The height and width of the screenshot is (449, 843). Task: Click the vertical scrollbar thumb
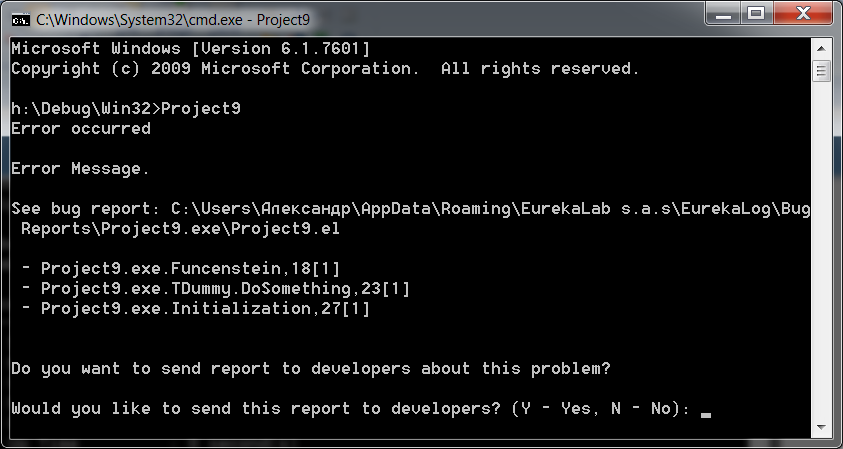[821, 70]
